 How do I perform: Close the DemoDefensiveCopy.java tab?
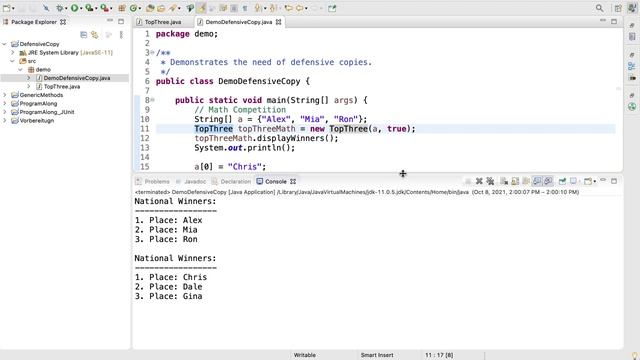(278, 22)
